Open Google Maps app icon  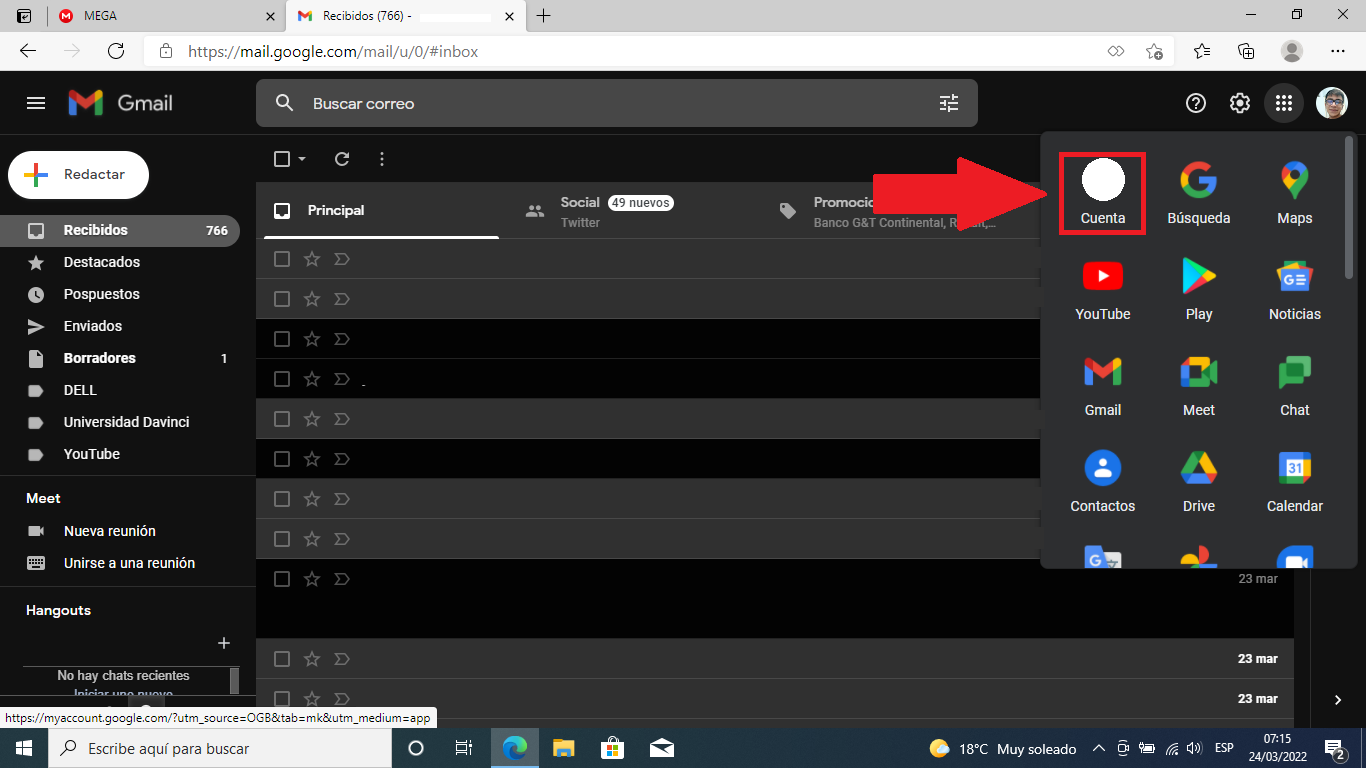[1294, 192]
